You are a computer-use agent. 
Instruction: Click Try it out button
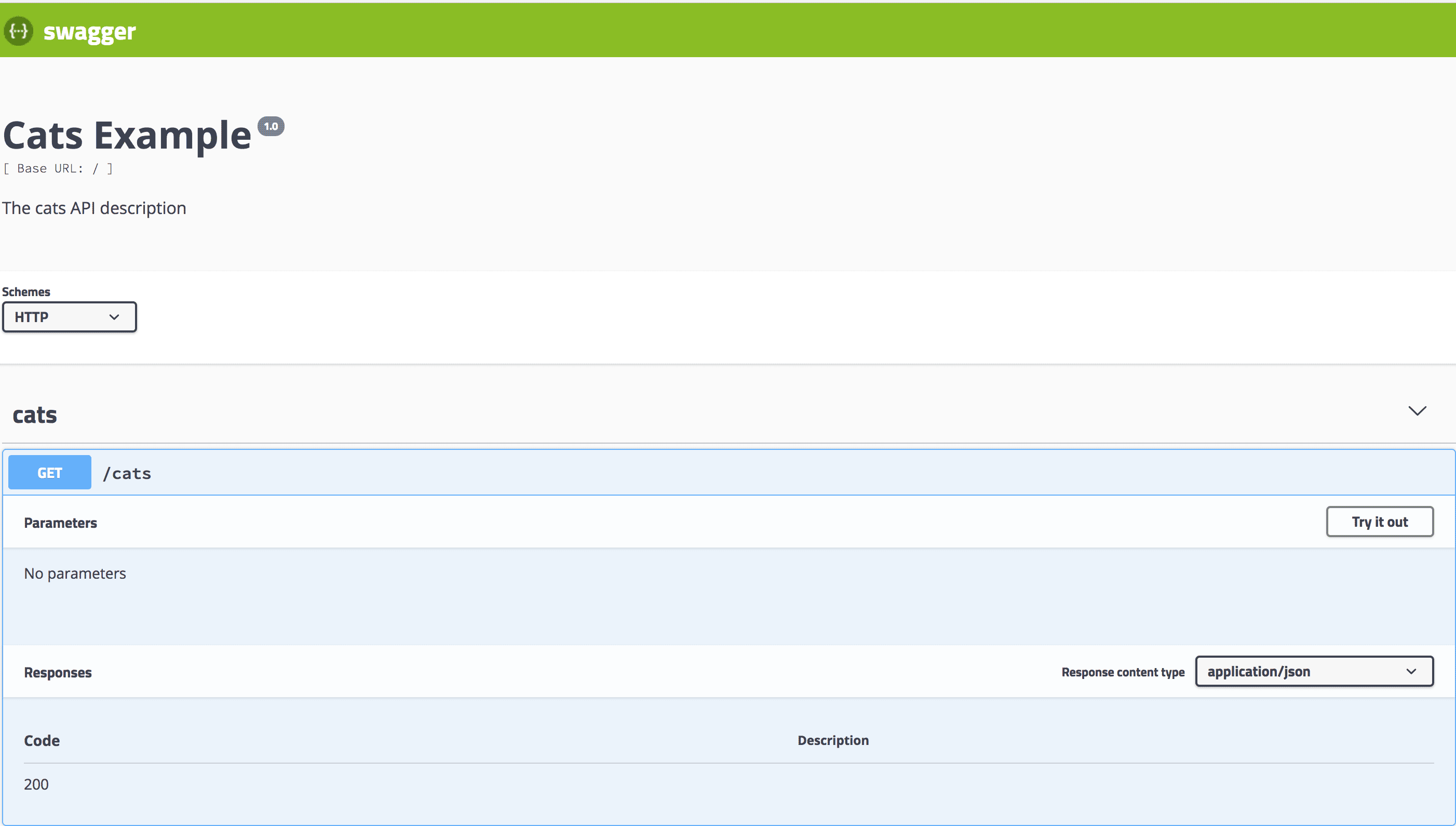tap(1380, 522)
